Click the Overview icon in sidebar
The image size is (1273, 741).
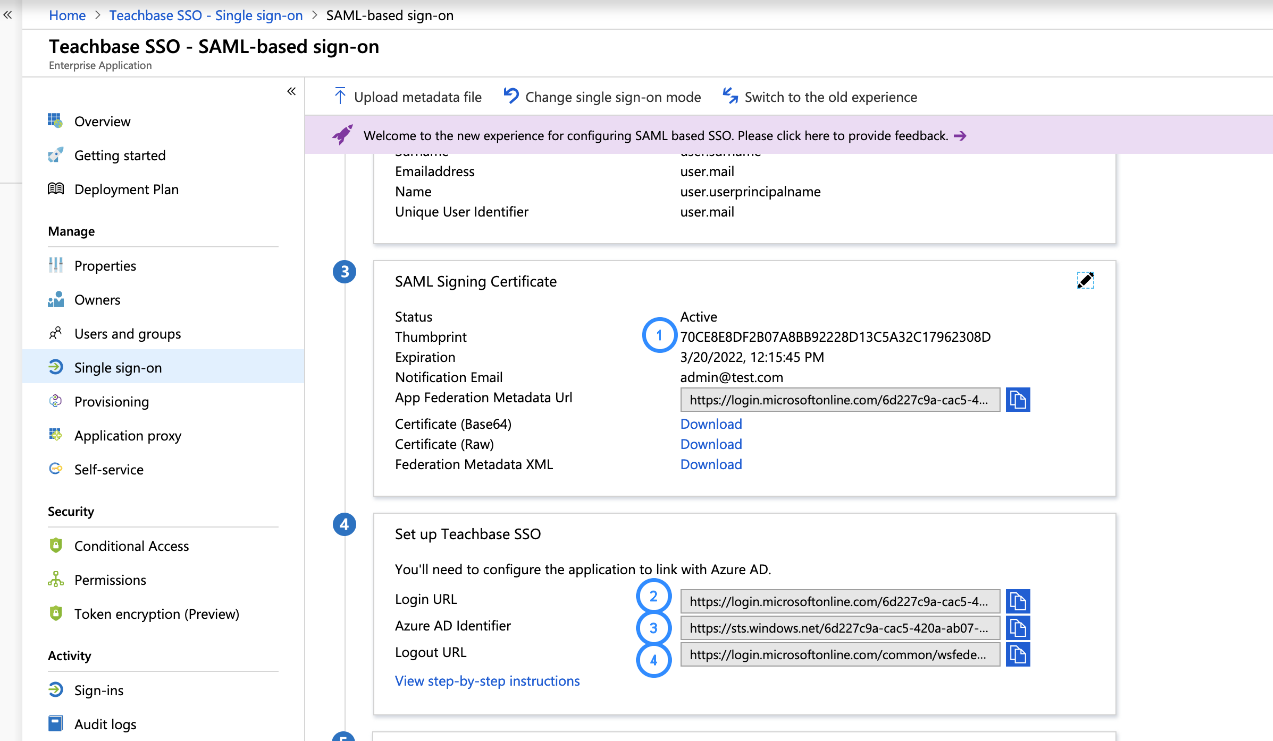click(x=55, y=121)
